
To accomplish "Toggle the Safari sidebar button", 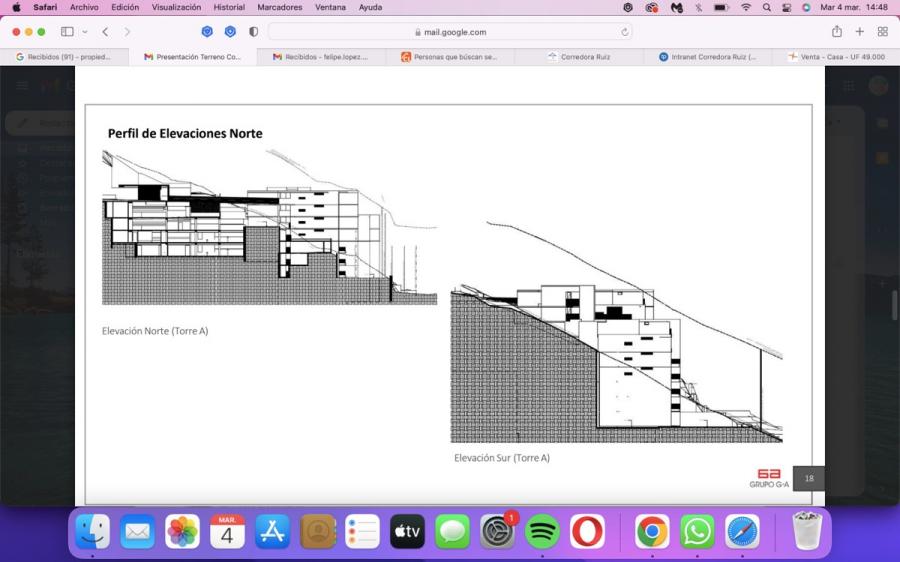I will click(x=67, y=32).
